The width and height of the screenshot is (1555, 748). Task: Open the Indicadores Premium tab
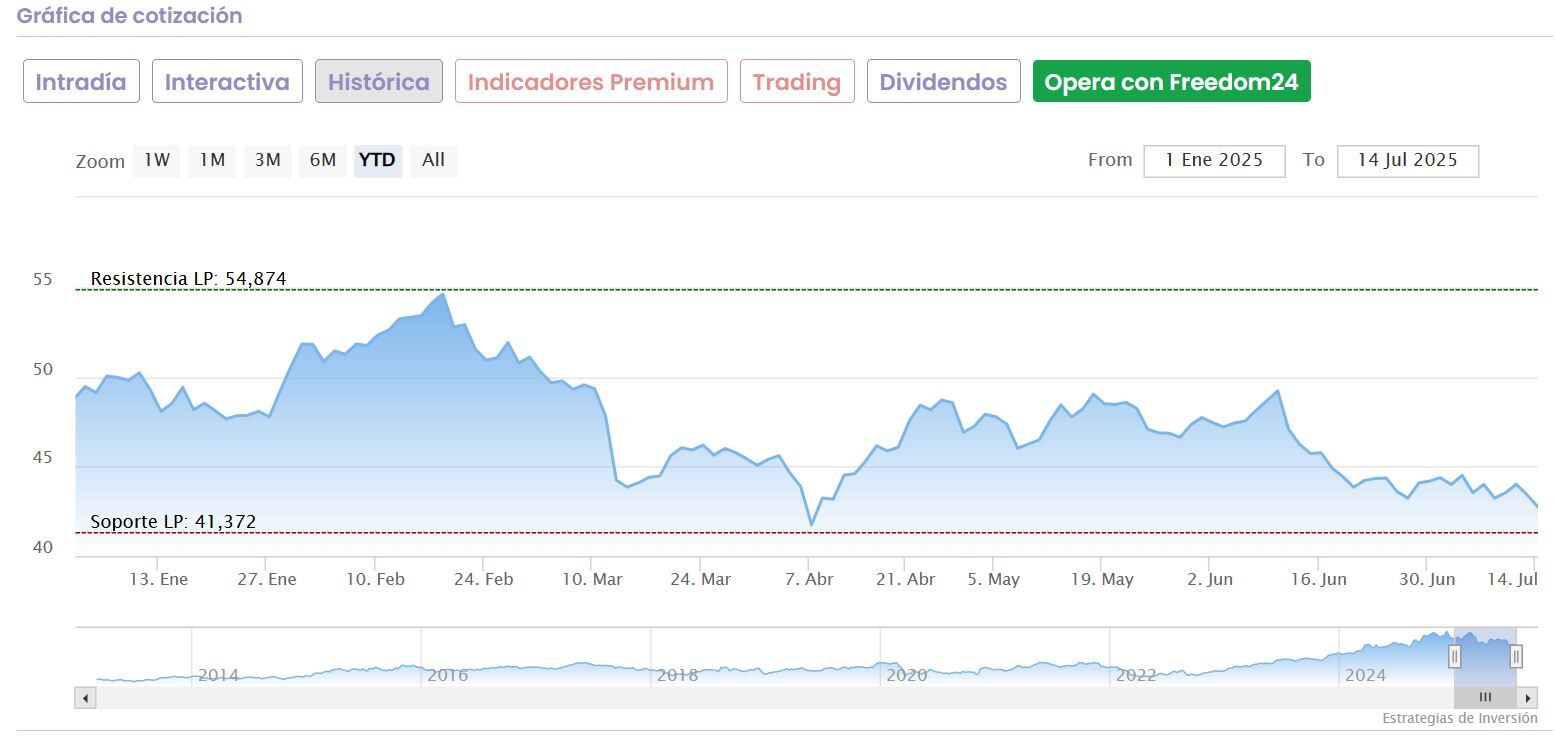tap(591, 82)
